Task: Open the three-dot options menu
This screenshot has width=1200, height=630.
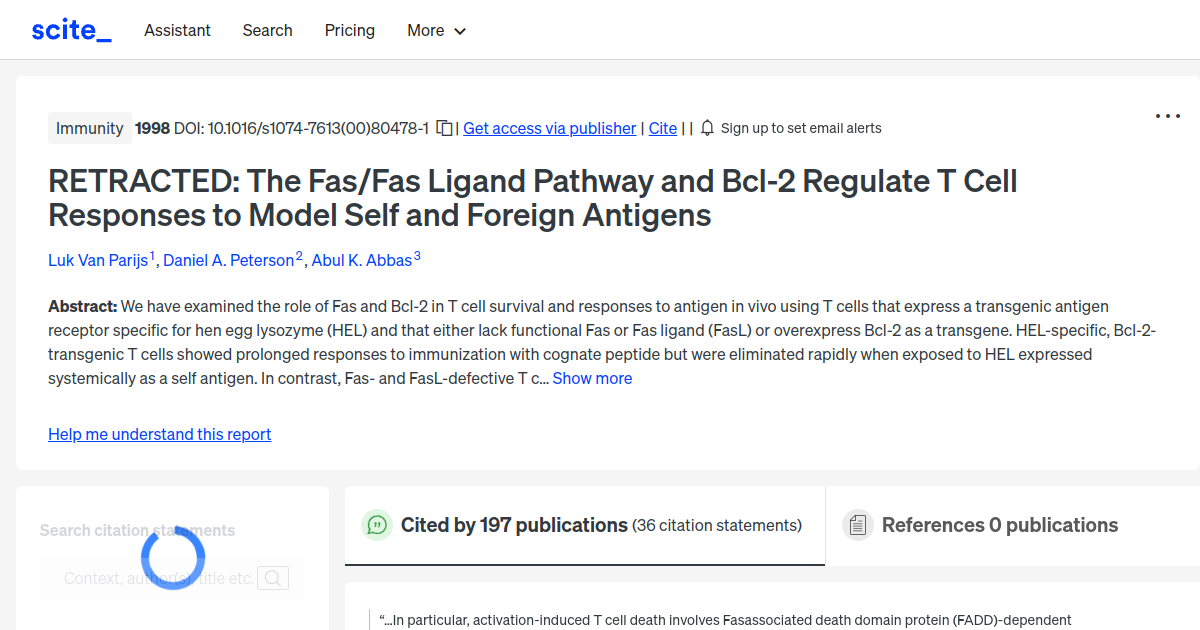Action: click(x=1167, y=116)
